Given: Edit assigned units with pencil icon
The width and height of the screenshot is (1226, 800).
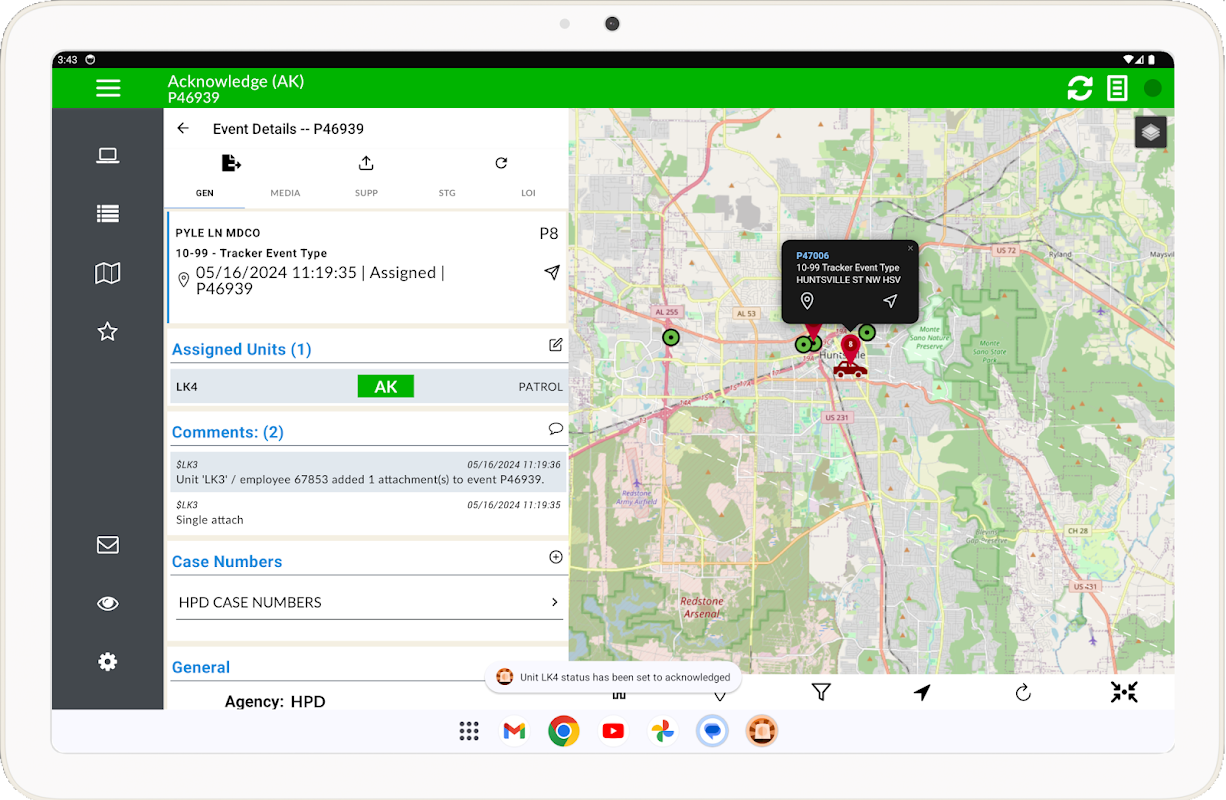Looking at the screenshot, I should pyautogui.click(x=555, y=345).
